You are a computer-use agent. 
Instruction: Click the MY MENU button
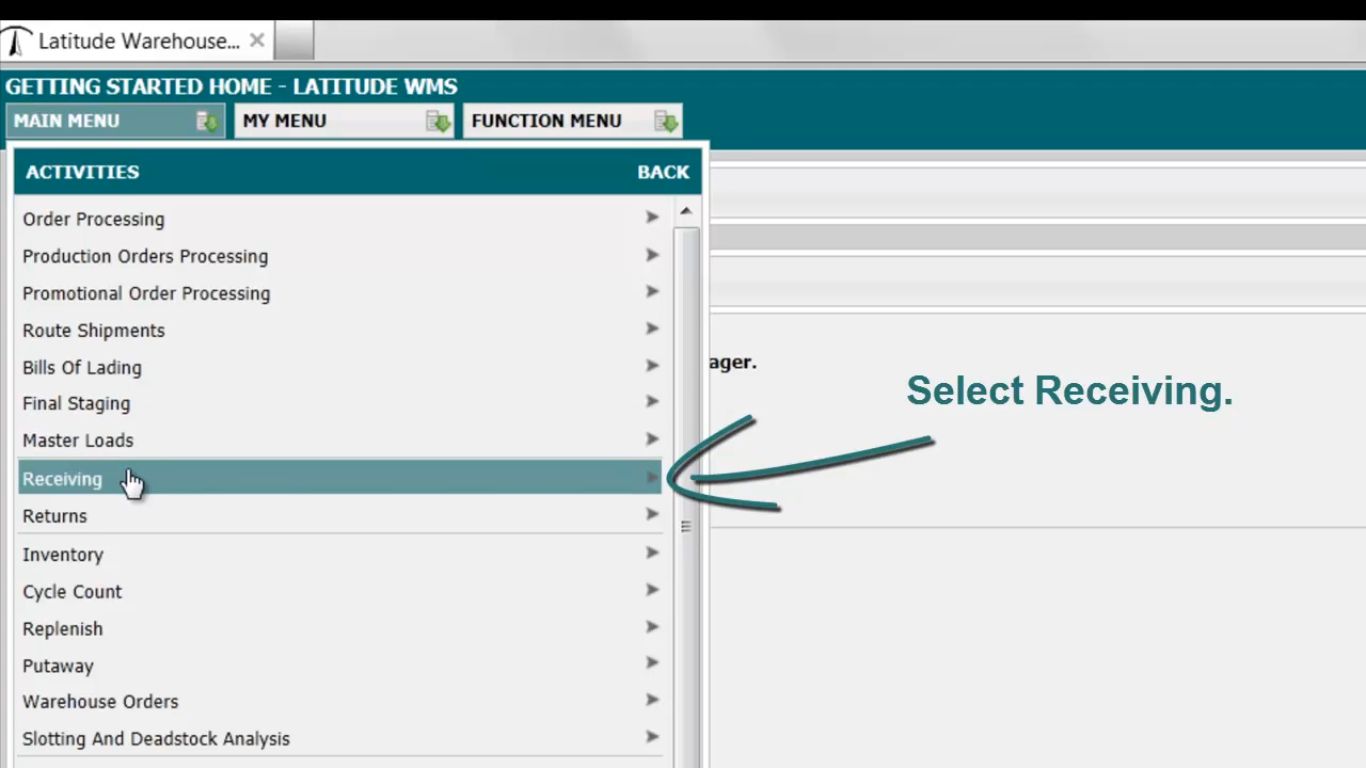point(344,121)
